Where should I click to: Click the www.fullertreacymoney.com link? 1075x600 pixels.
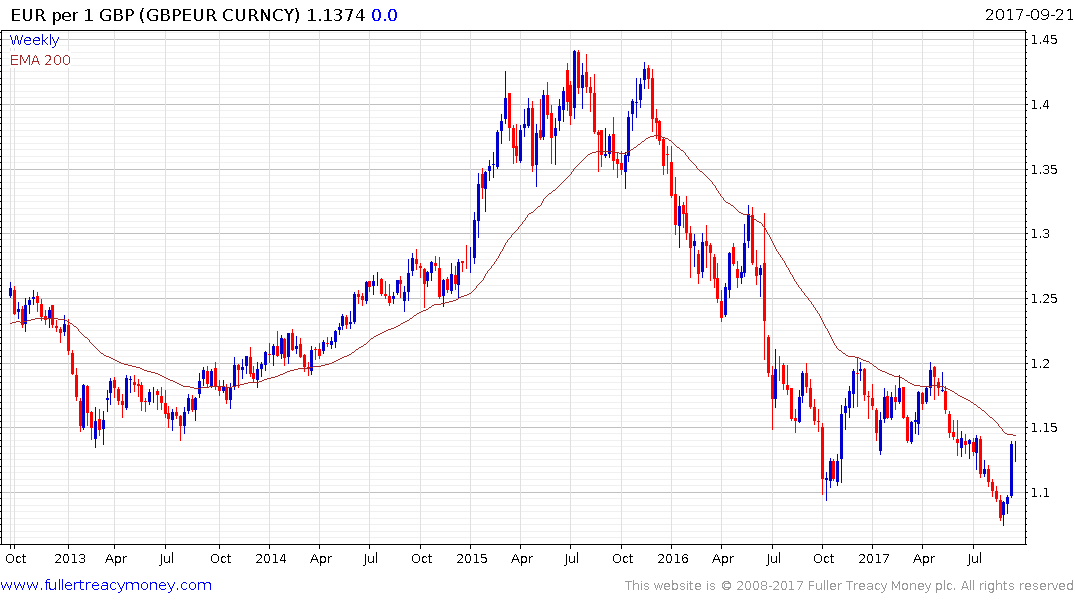[106, 585]
